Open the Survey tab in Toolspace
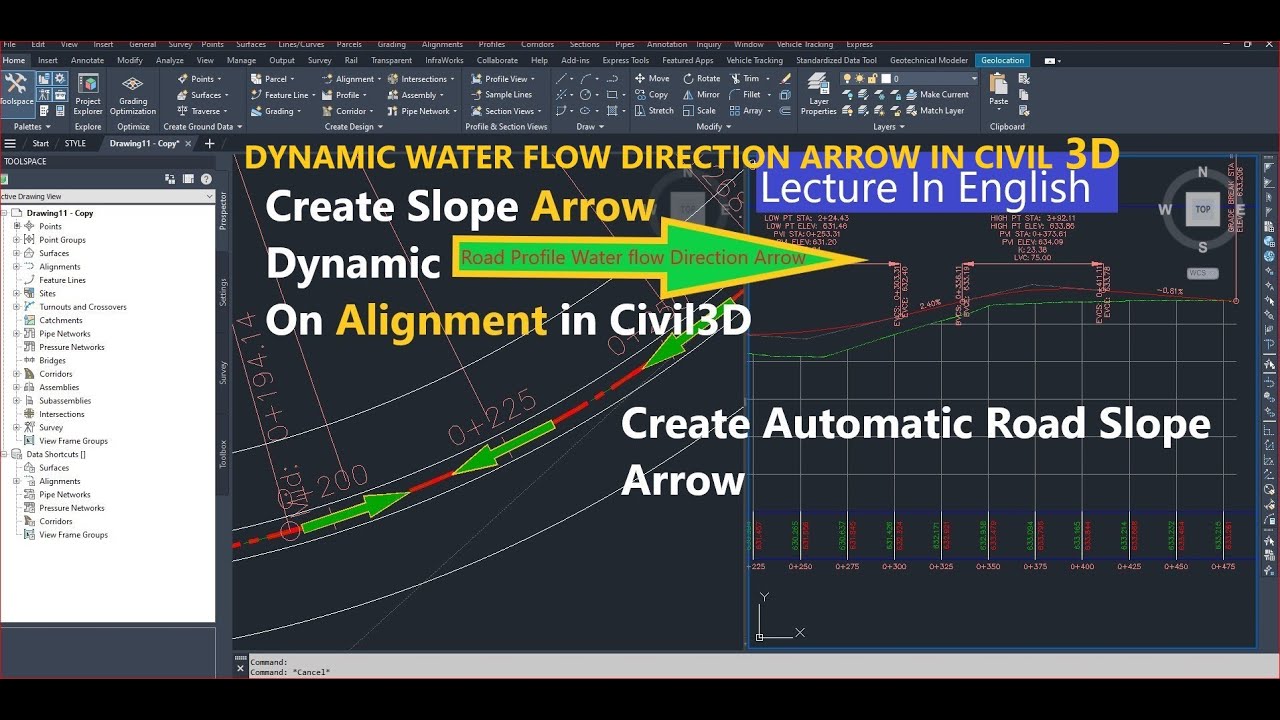This screenshot has width=1280, height=720. click(223, 372)
